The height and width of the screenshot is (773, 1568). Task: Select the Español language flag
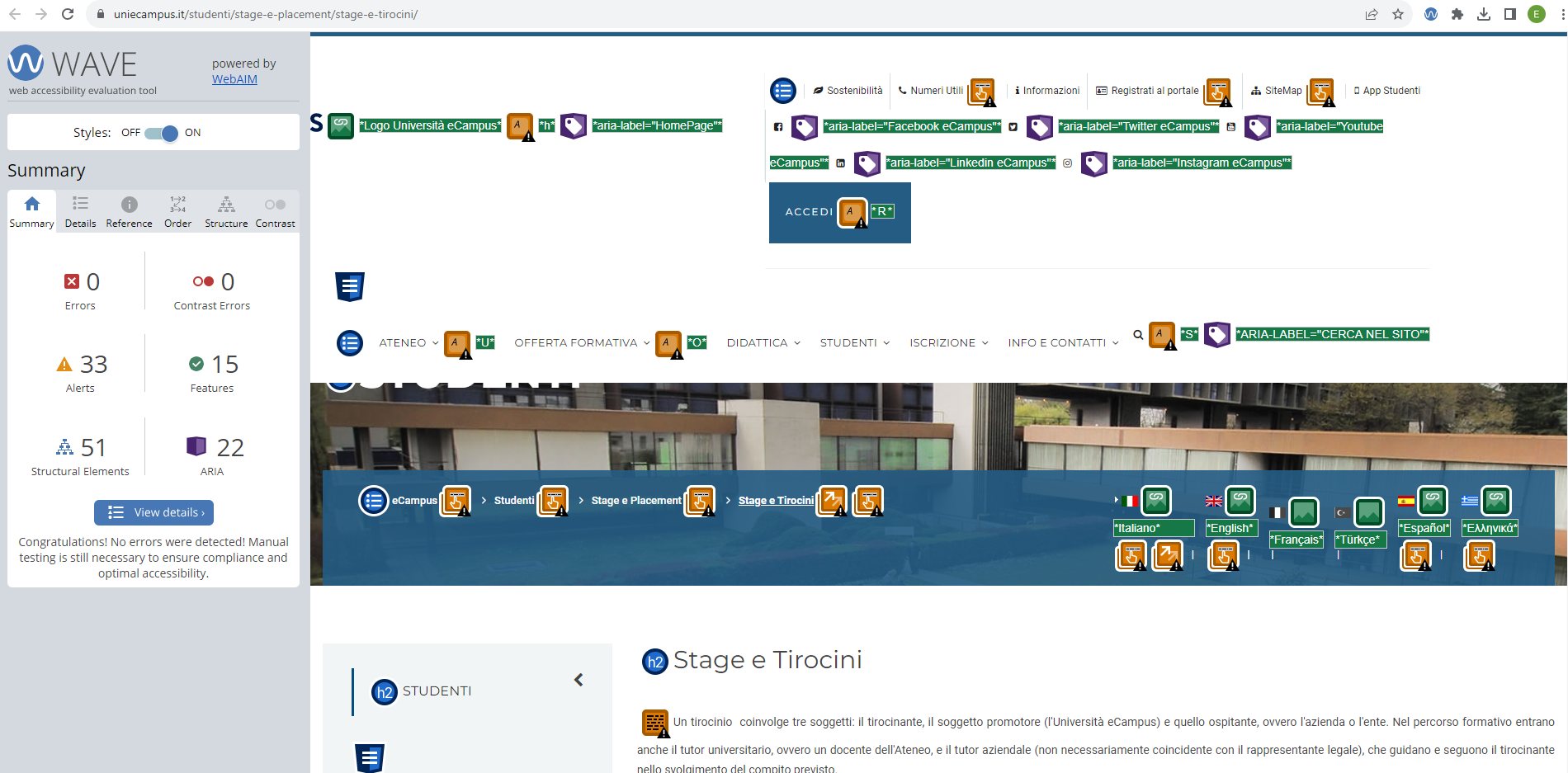tap(1406, 501)
